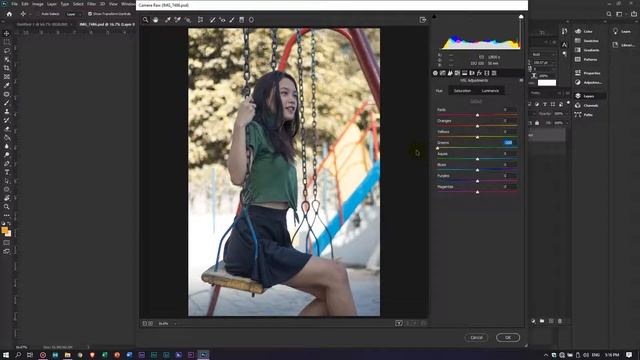Open the File menu
This screenshot has height=360, width=640.
[14, 4]
